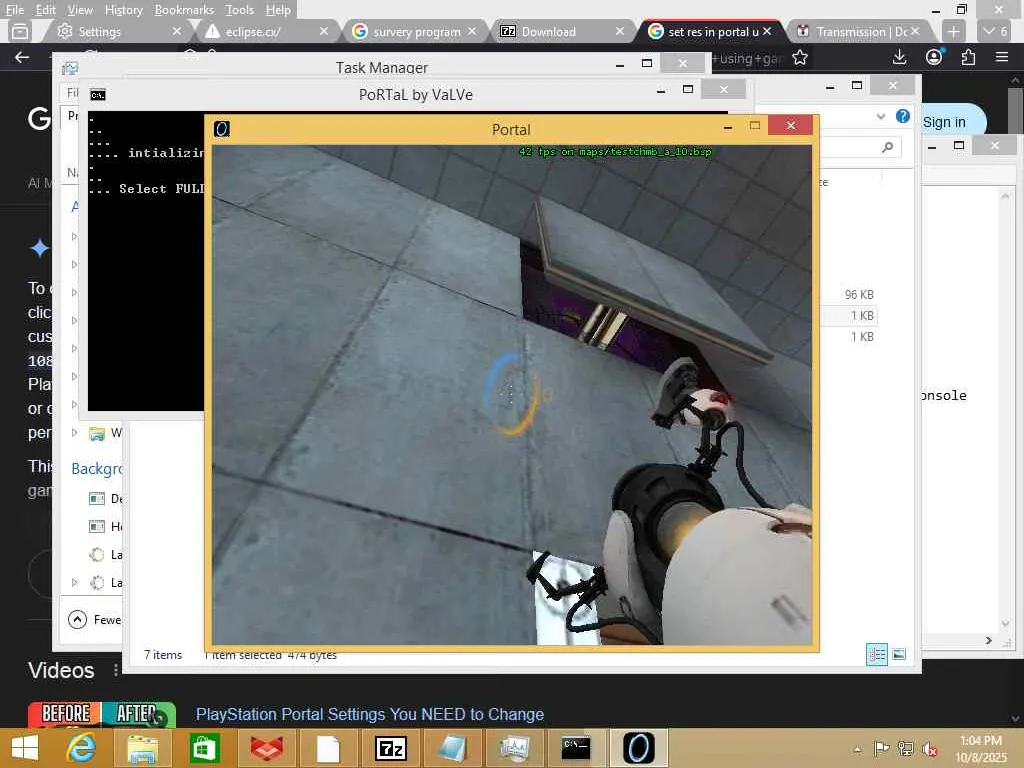1024x768 pixels.
Task: Open the Tools menu
Action: tap(239, 10)
